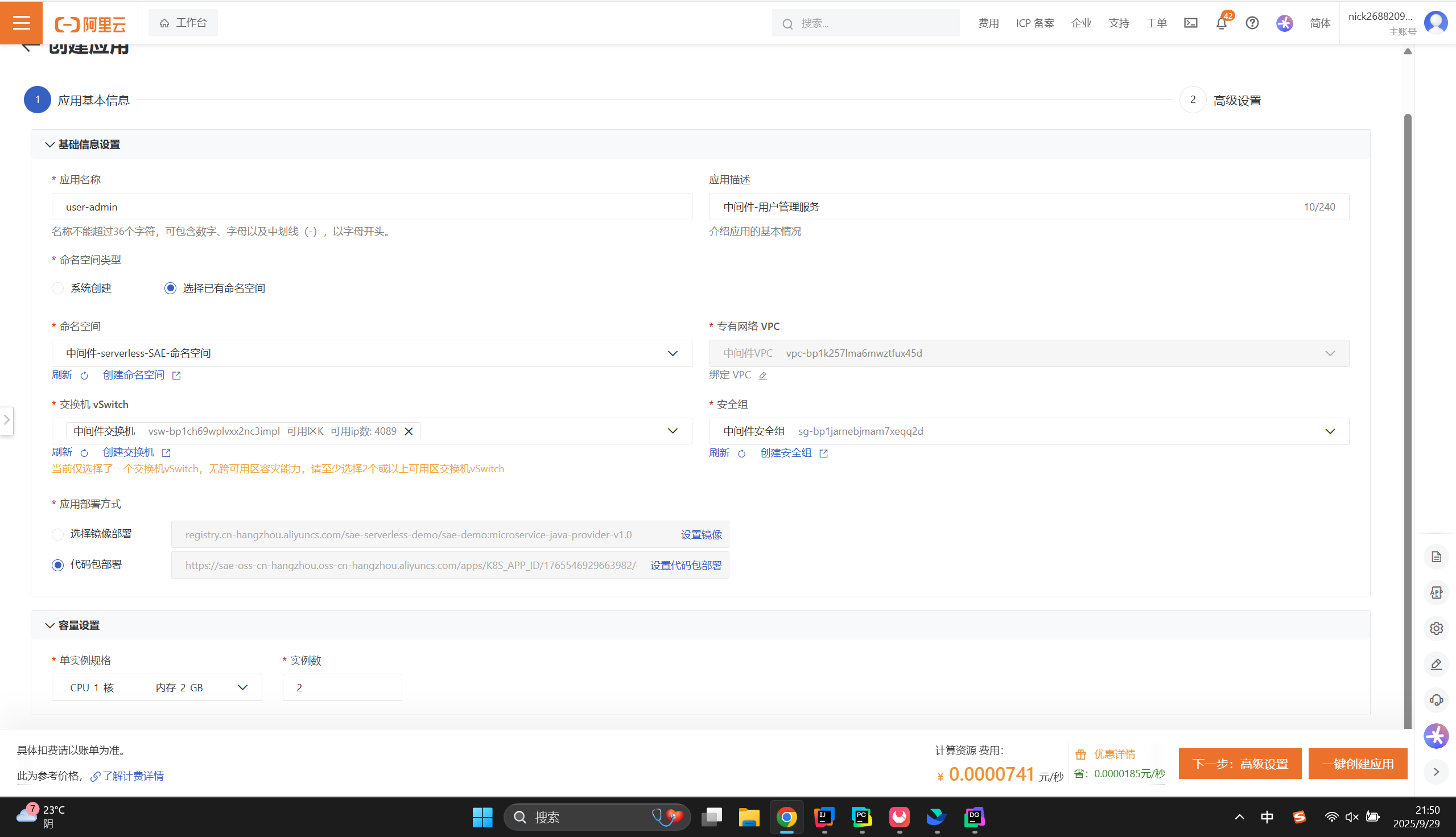Open the 设置代码包部署 link

click(x=685, y=565)
